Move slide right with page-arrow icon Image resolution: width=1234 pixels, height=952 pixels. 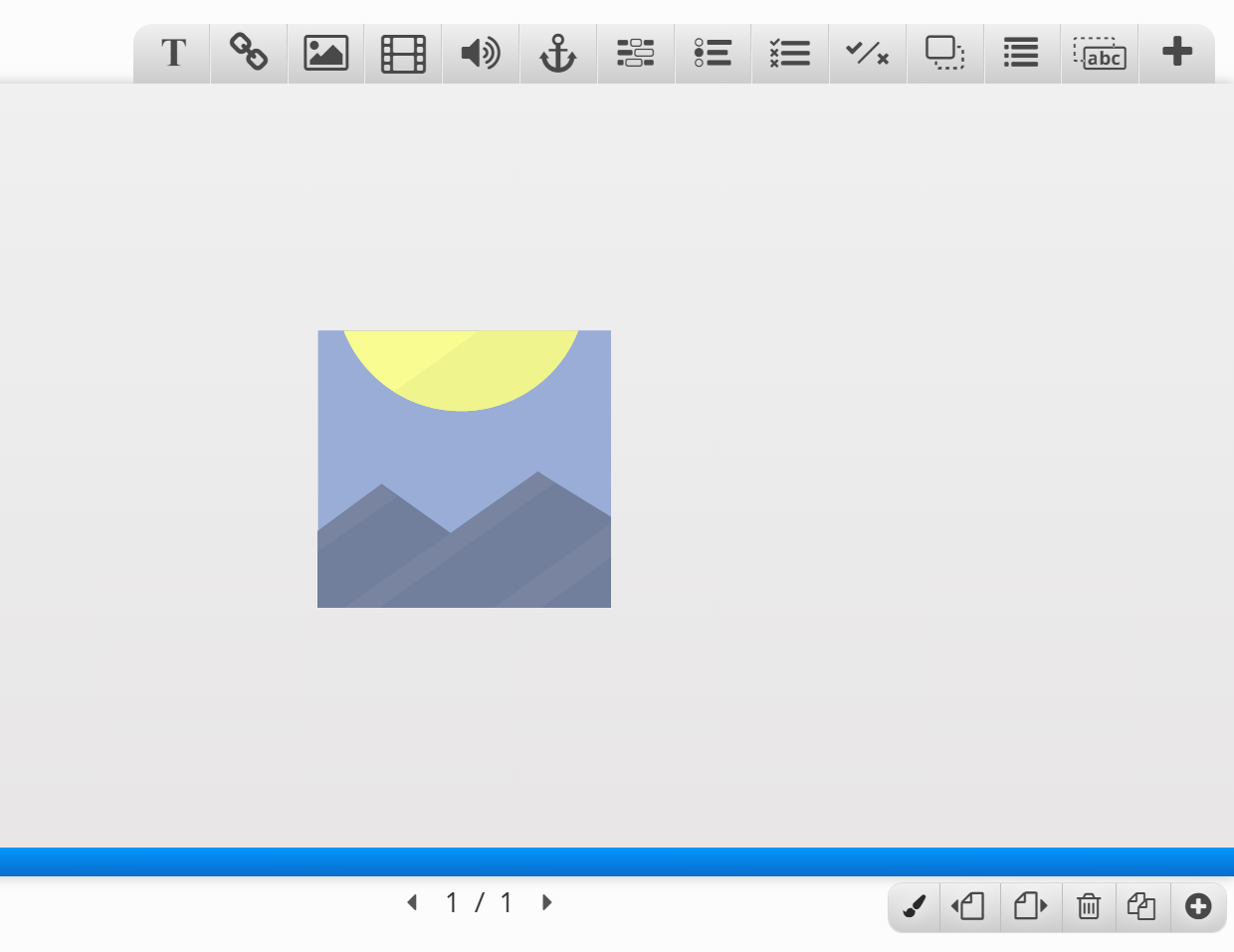pyautogui.click(x=1031, y=906)
